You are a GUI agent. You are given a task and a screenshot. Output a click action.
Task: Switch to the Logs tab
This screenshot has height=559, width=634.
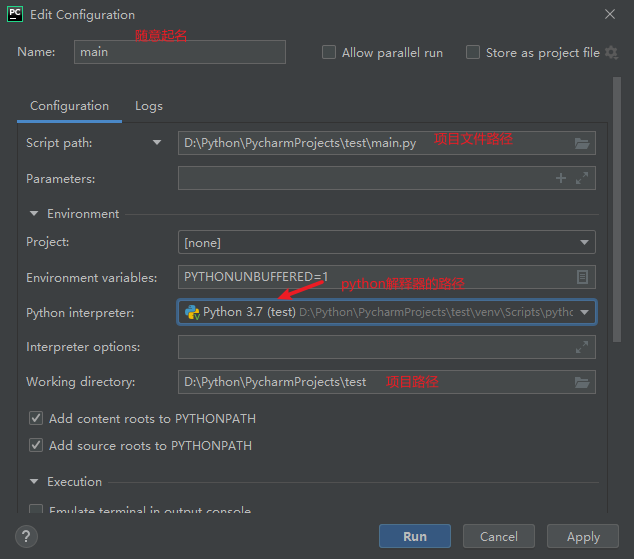(x=149, y=106)
